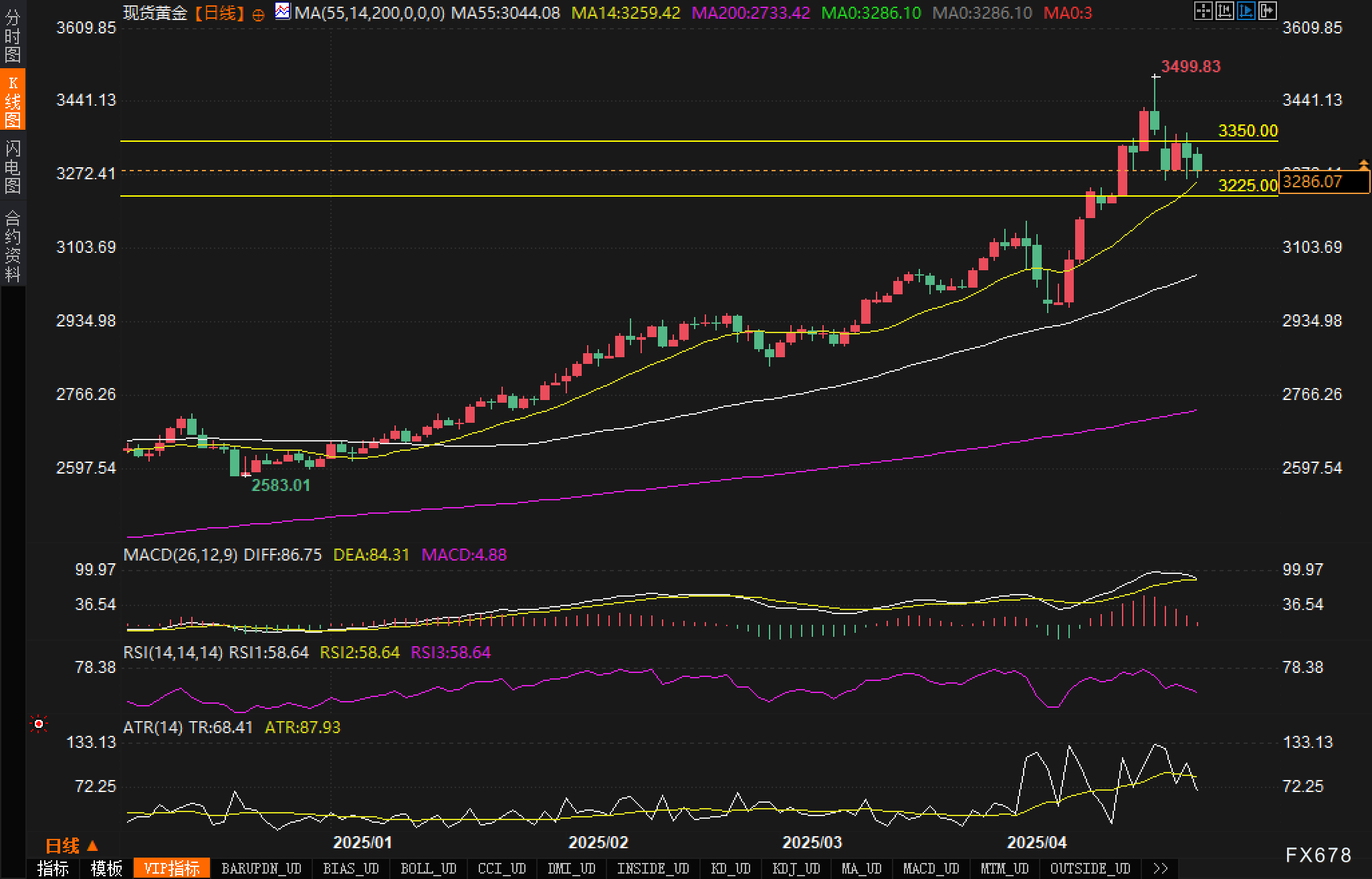Open the MA indicator settings icon
The height and width of the screenshot is (879, 1372).
coord(283,11)
